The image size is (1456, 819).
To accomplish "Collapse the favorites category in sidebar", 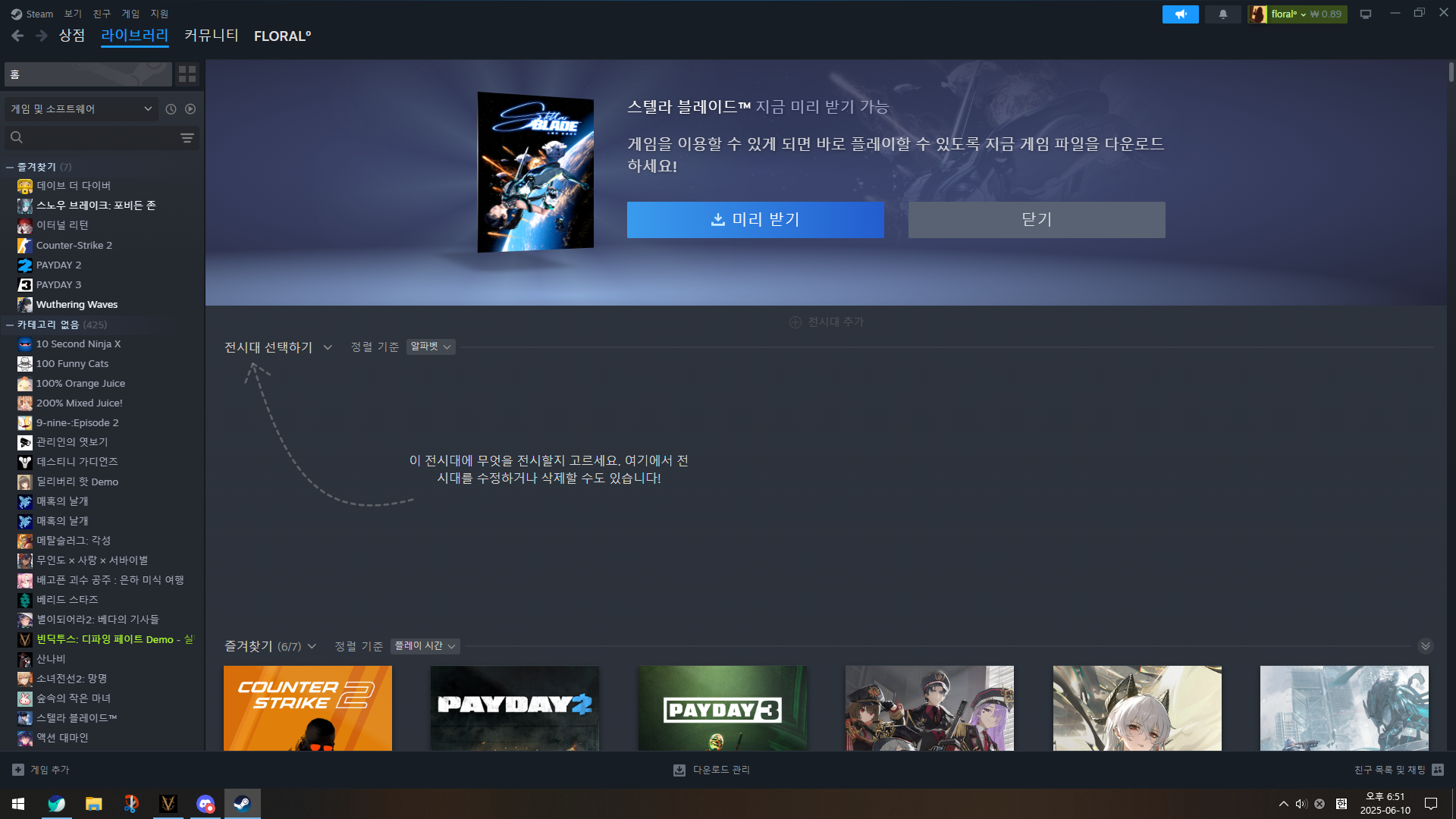I will [x=10, y=167].
